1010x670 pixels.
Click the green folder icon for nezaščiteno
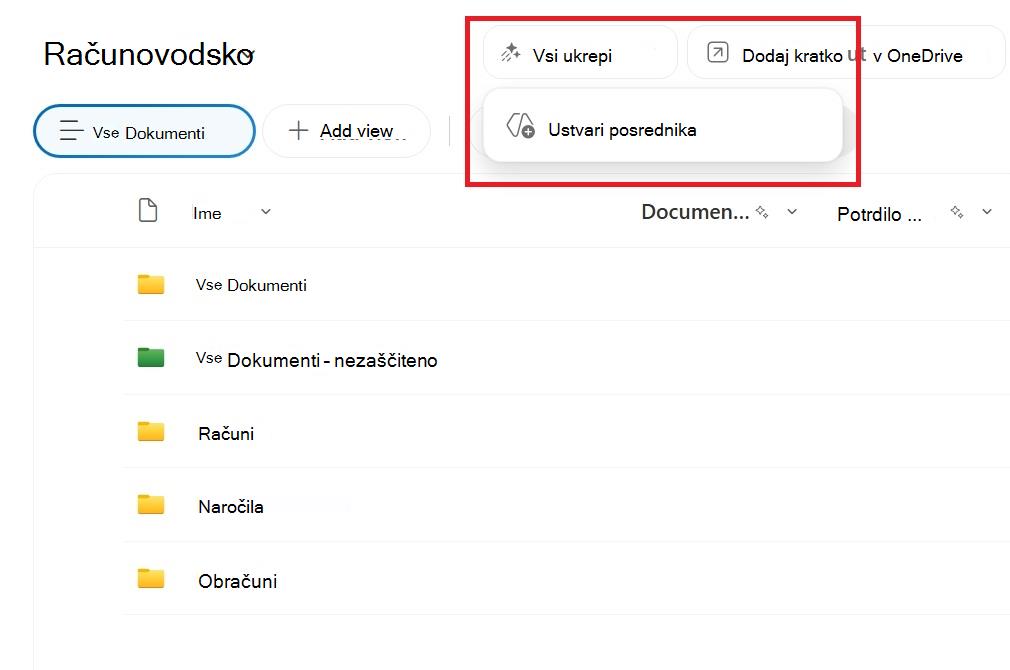pos(151,357)
